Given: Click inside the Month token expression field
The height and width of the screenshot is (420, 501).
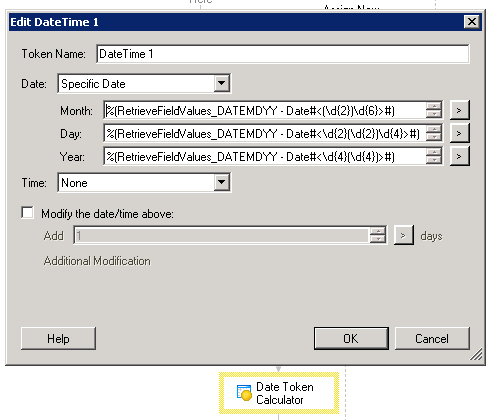Looking at the screenshot, I should [x=265, y=110].
